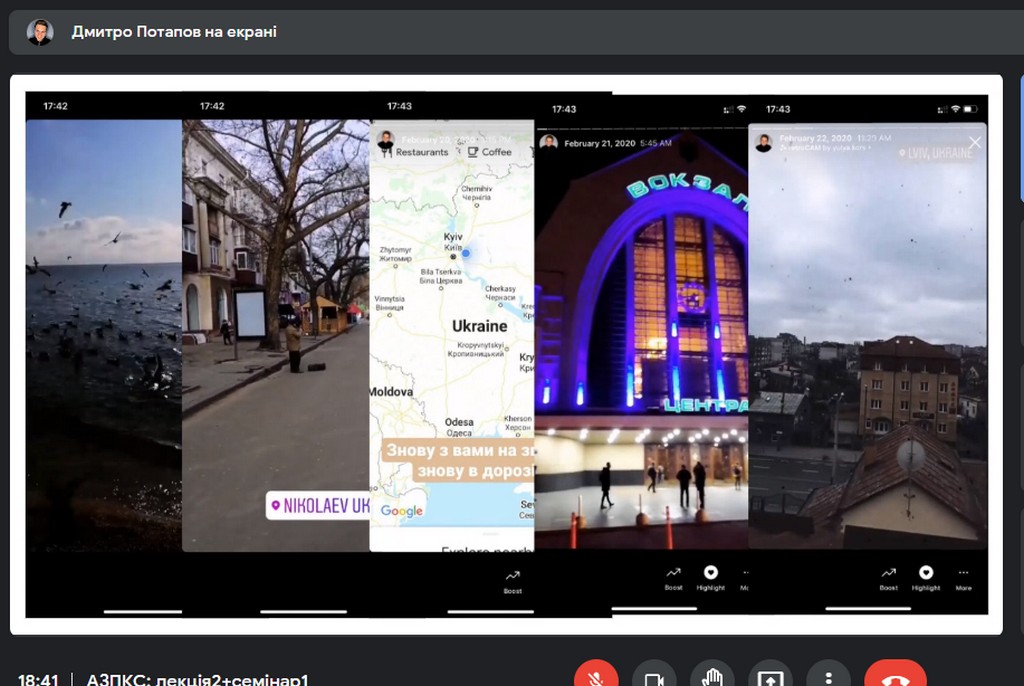Image resolution: width=1024 pixels, height=686 pixels.
Task: Click the presenter's avatar at top left
Action: 40,32
